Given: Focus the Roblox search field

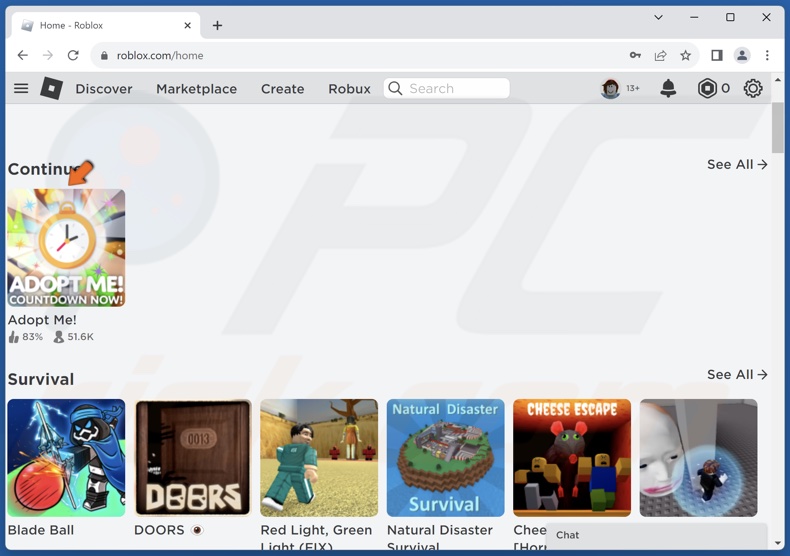Looking at the screenshot, I should point(446,89).
